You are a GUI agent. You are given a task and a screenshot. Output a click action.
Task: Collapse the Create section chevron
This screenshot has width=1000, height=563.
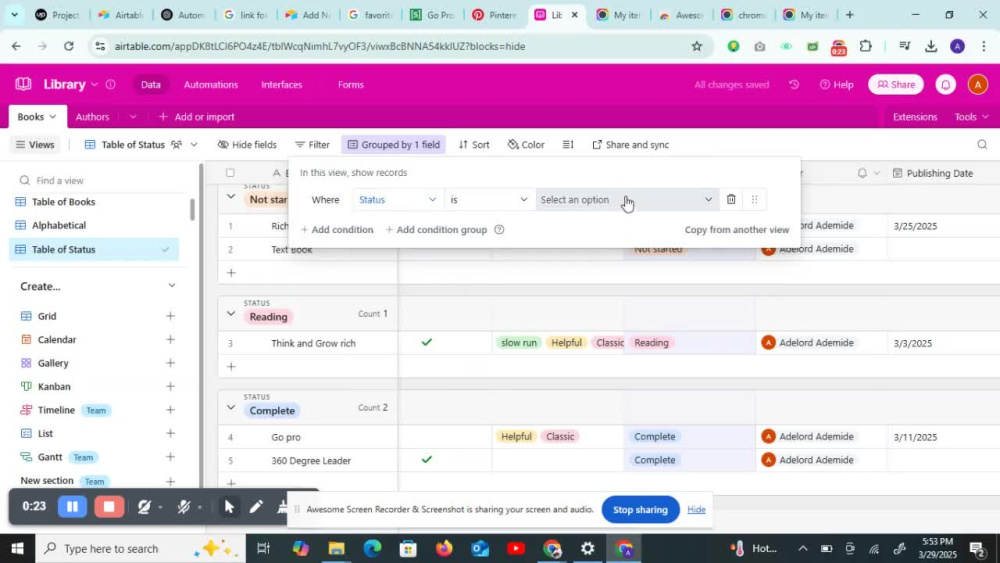(x=172, y=286)
